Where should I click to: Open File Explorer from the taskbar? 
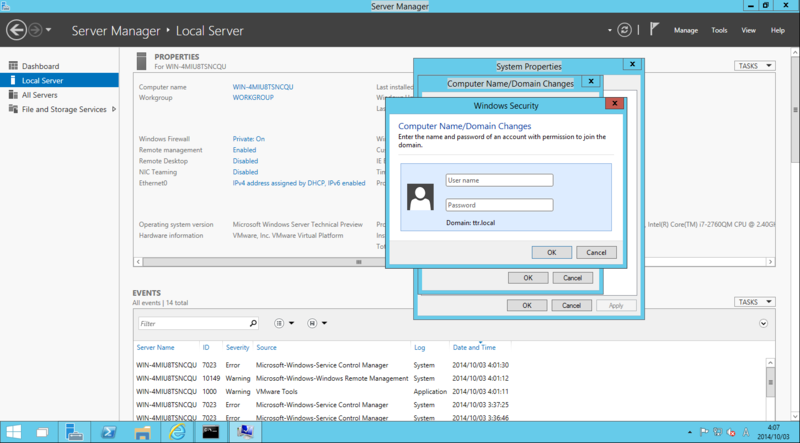(x=142, y=432)
